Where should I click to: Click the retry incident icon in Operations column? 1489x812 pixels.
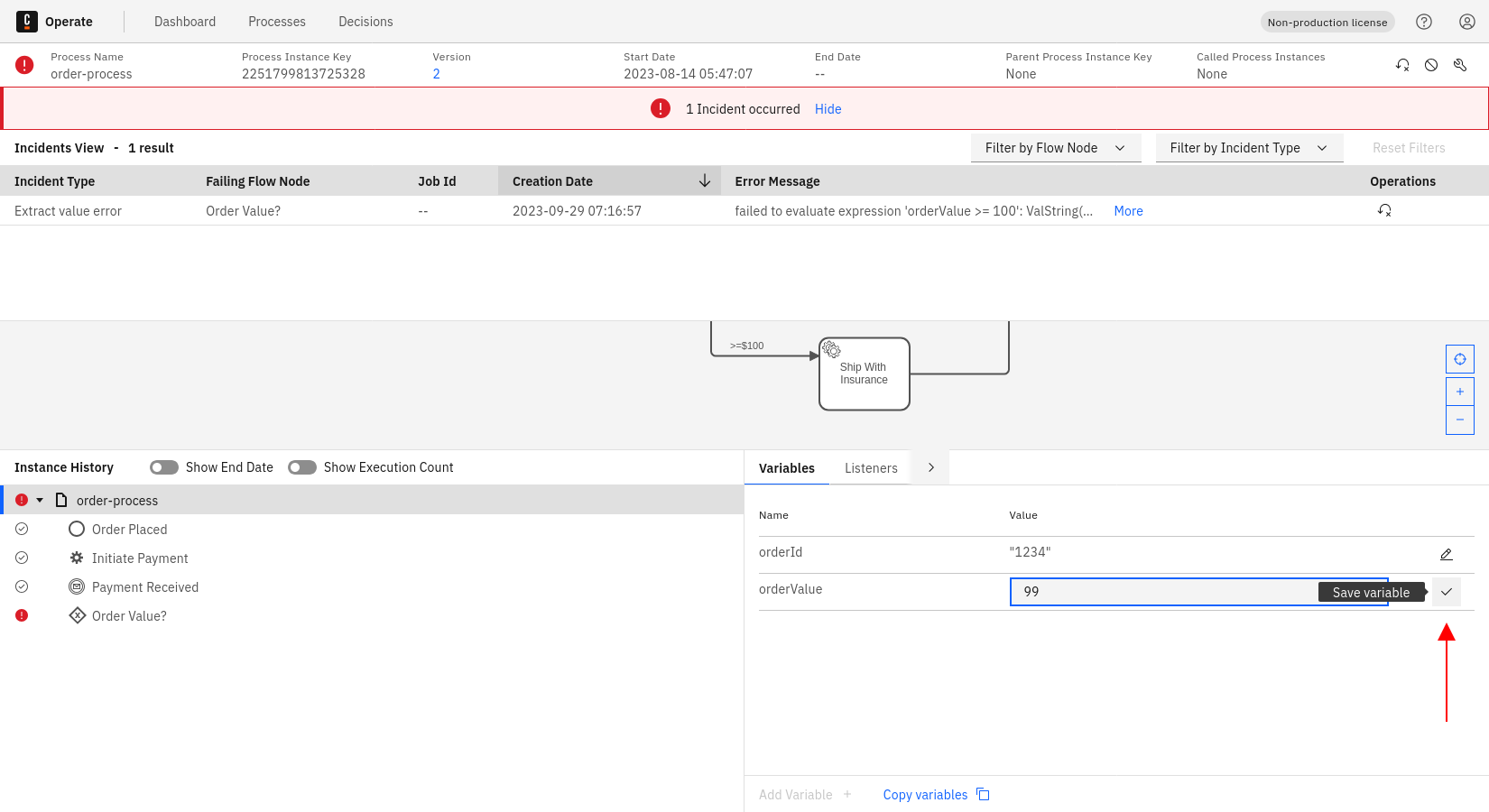(x=1384, y=210)
